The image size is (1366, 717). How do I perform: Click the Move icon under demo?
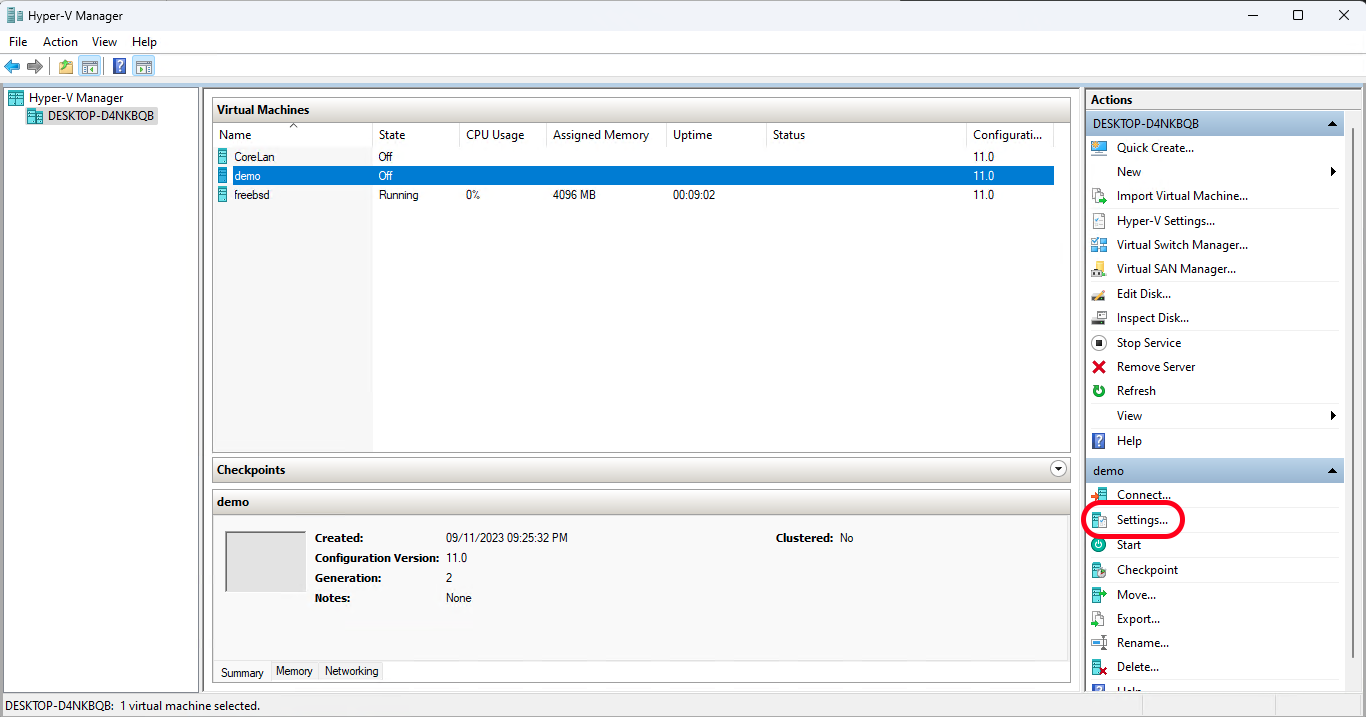pos(1099,595)
